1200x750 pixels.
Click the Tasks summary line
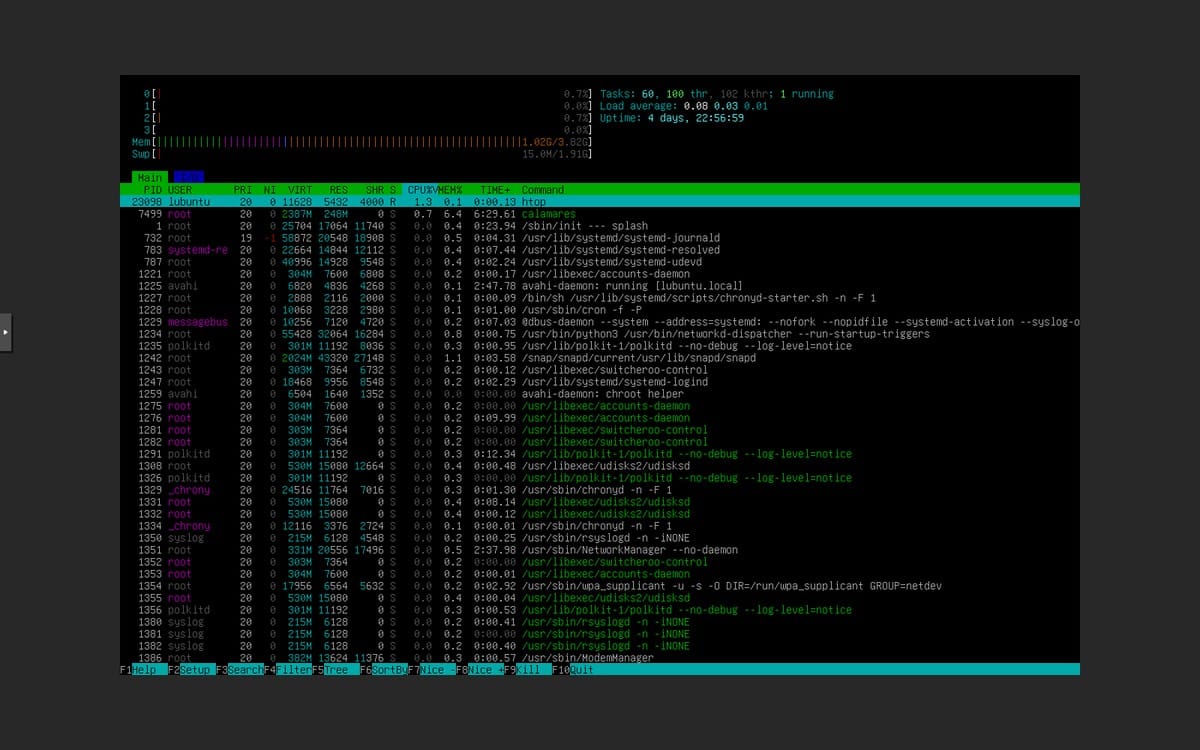[717, 94]
